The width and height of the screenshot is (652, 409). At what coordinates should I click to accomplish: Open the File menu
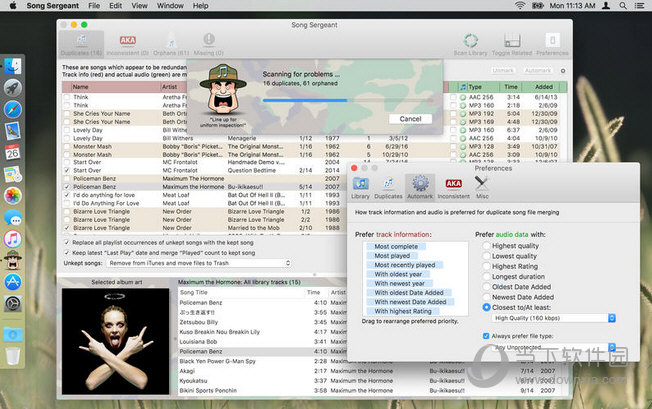click(94, 6)
